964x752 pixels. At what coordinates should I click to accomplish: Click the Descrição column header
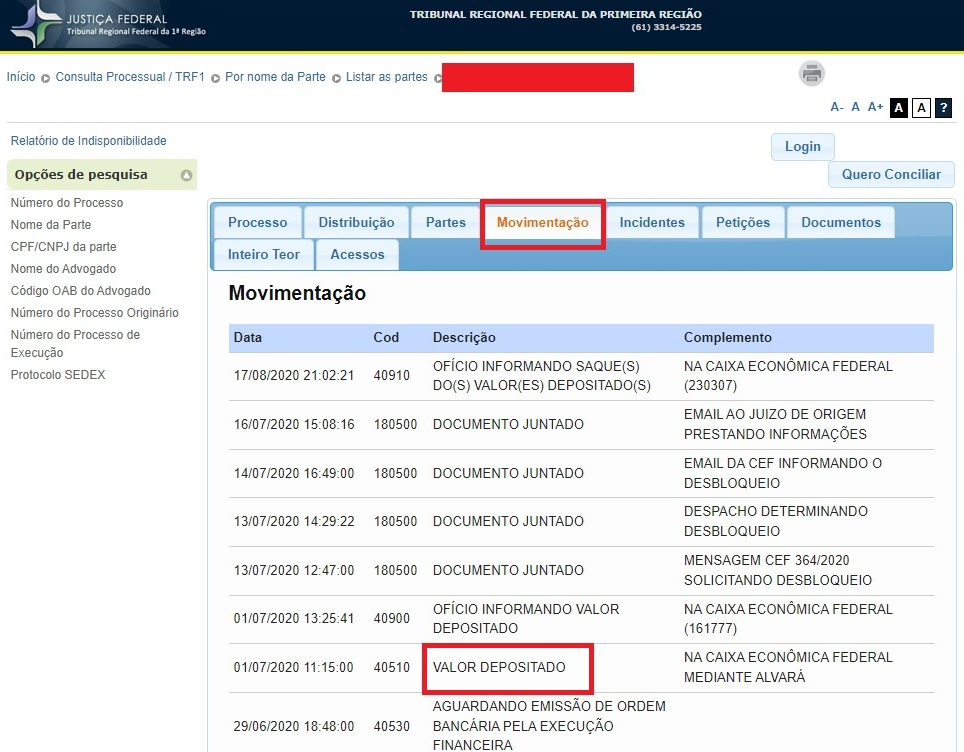tap(464, 338)
